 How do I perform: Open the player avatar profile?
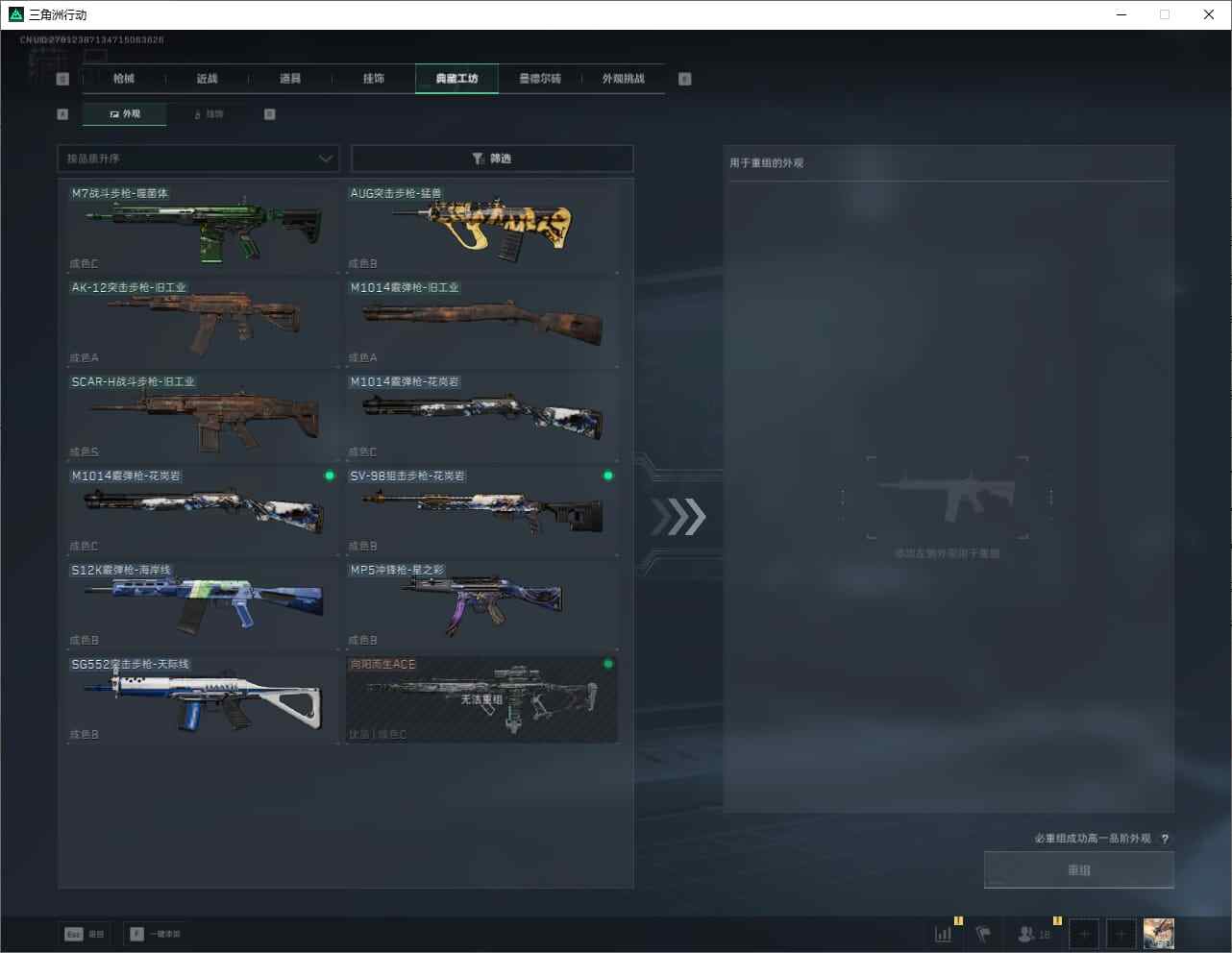[1158, 934]
